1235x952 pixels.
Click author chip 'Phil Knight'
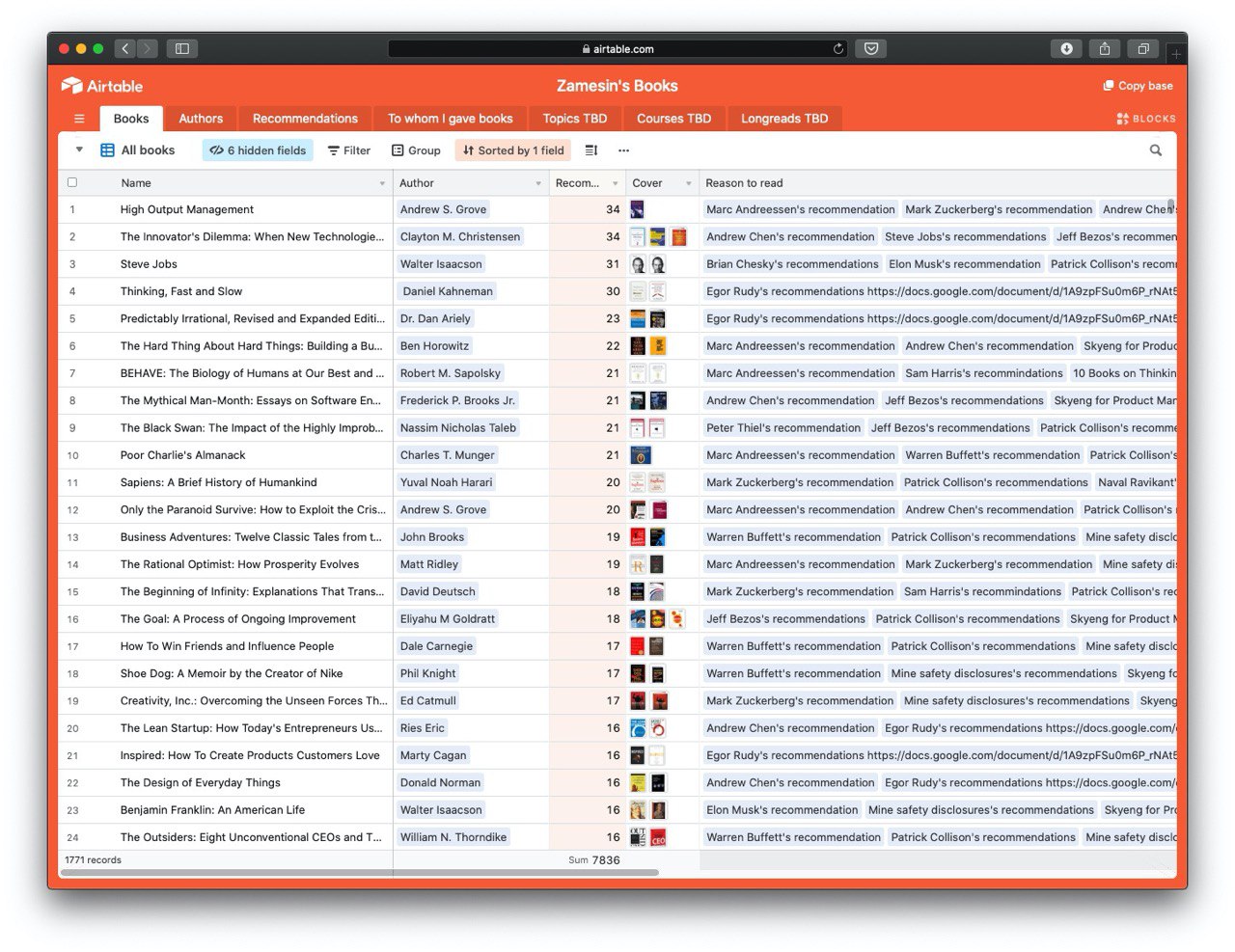tap(428, 674)
